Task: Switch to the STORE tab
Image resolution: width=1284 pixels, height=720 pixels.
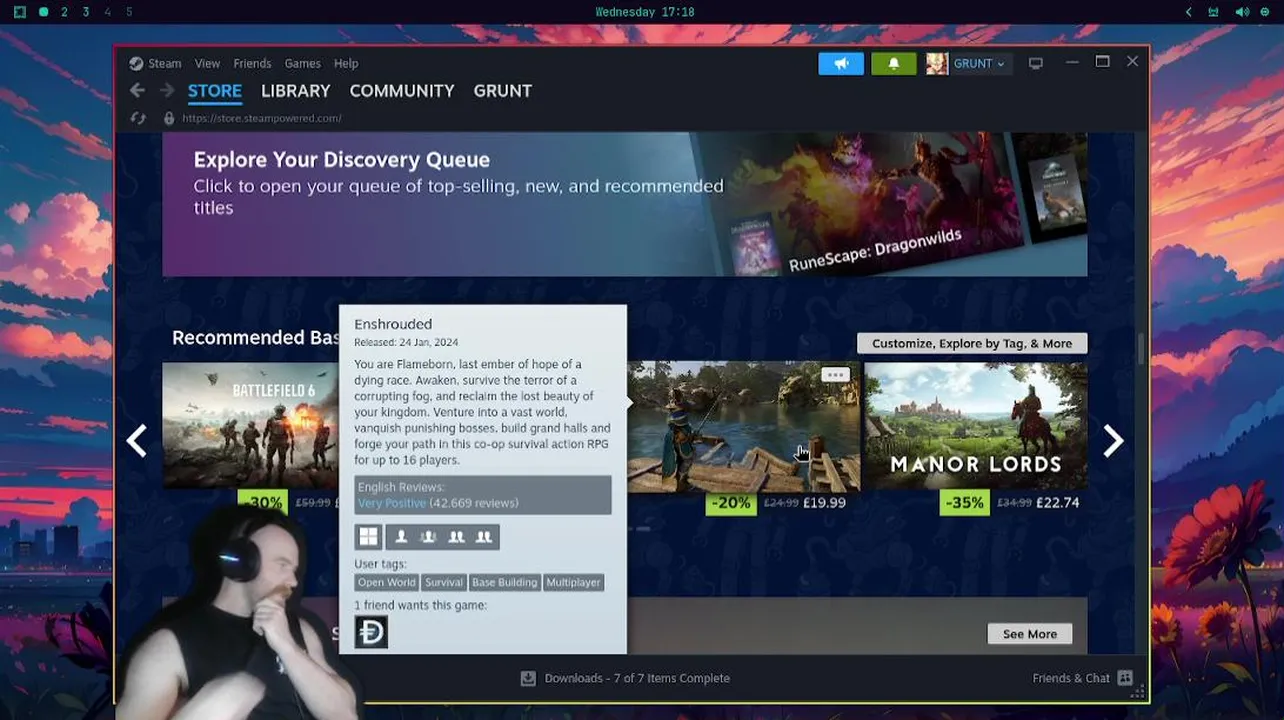Action: point(215,91)
